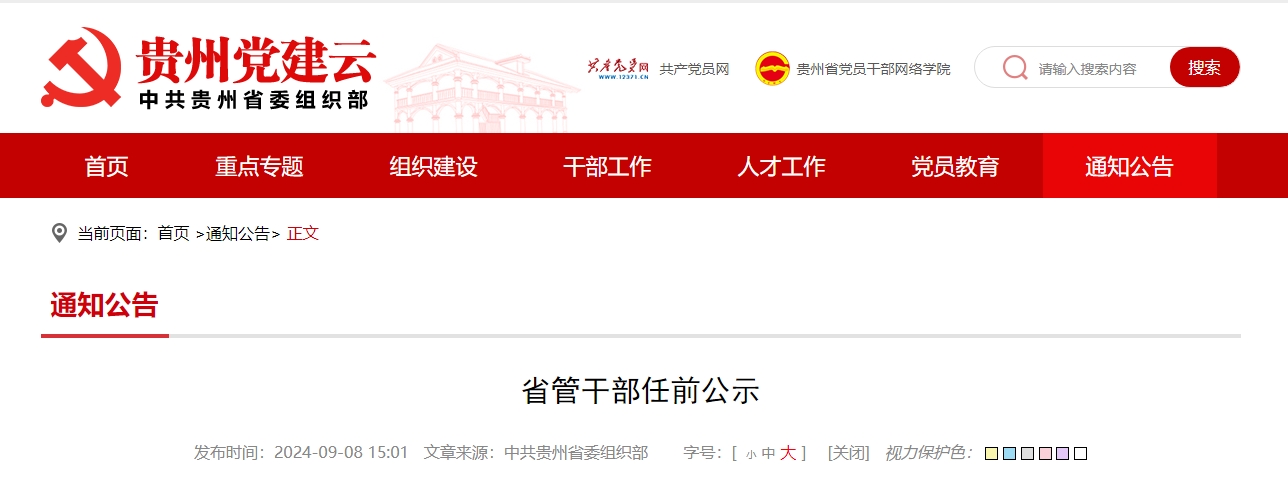Choose the light blue eye-protection color swatch
1288x488 pixels.
tap(1009, 454)
